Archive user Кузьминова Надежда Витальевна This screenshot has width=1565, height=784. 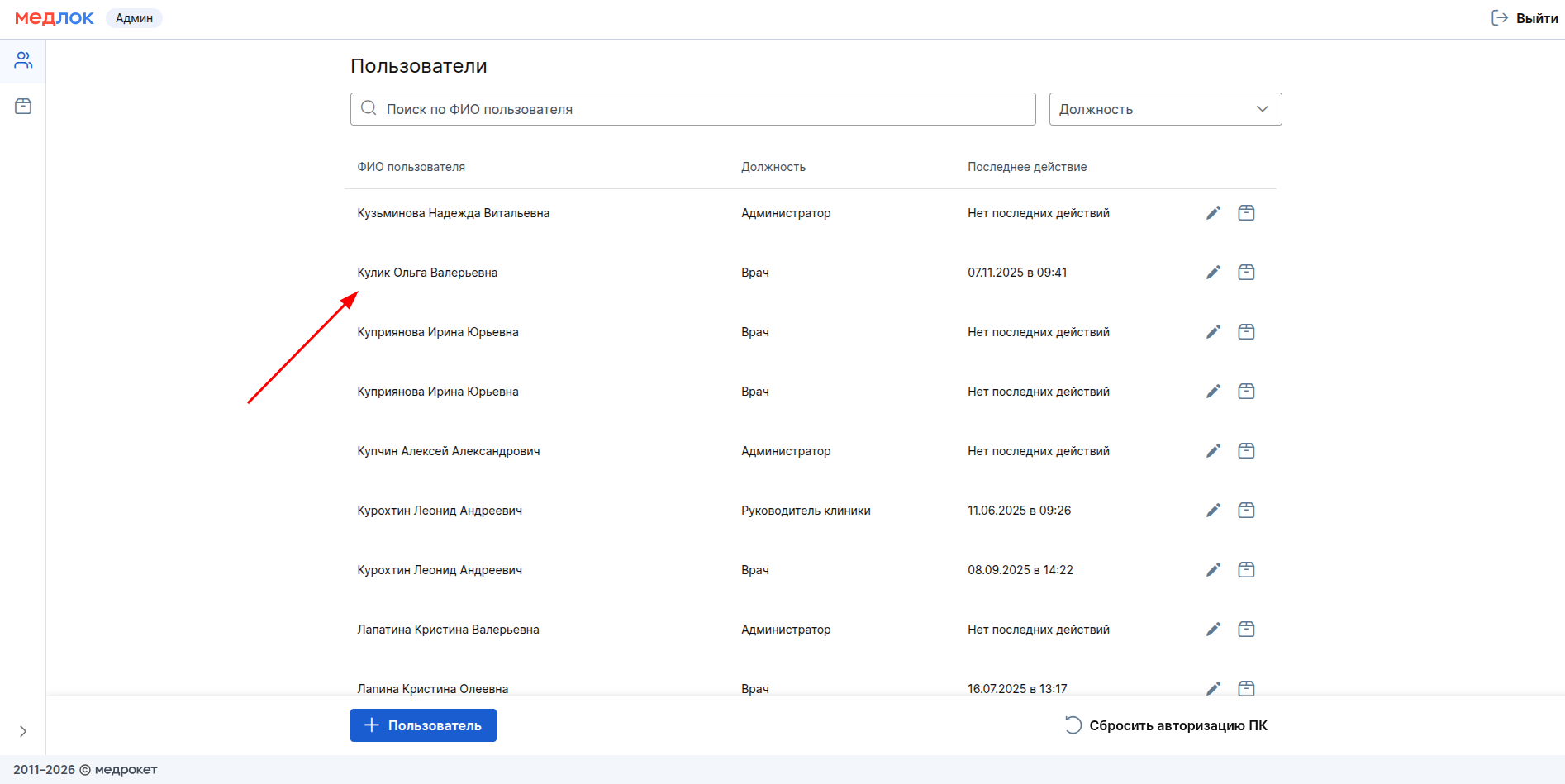1246,213
